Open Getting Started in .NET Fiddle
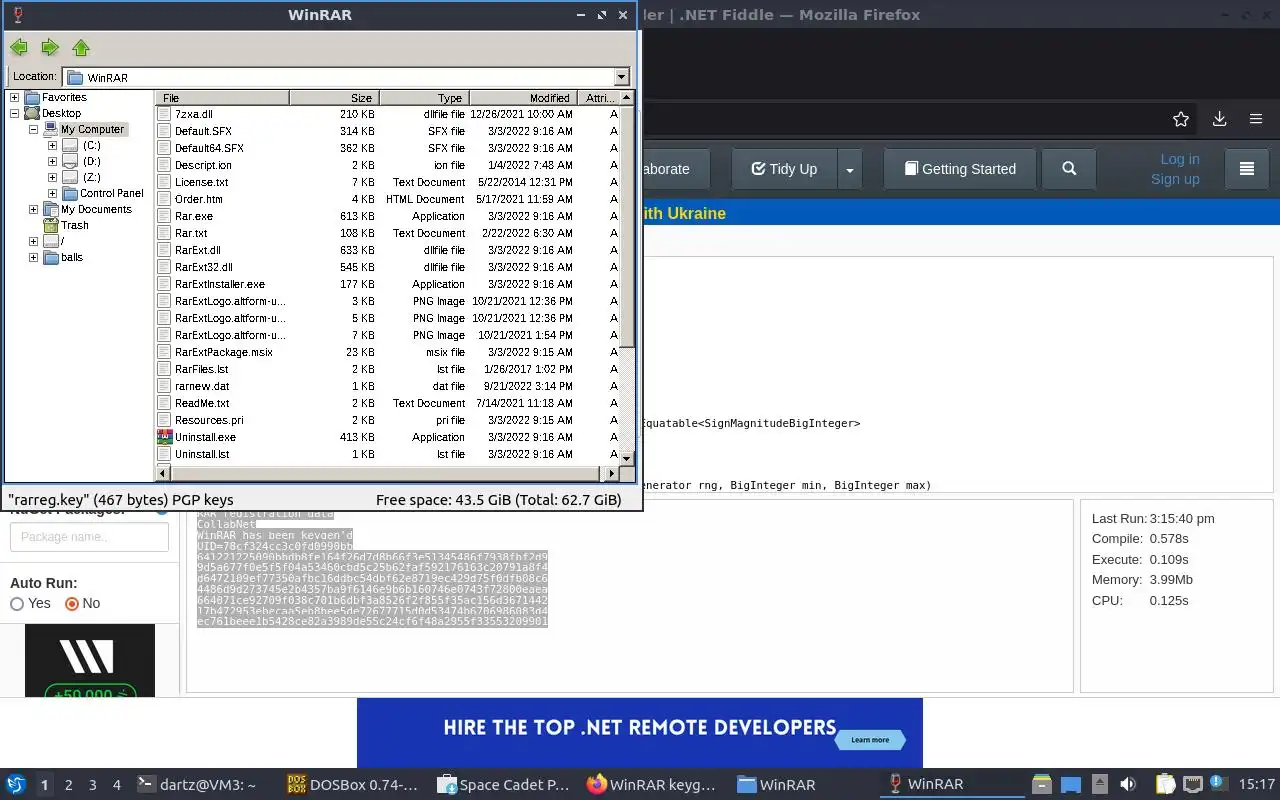 point(960,169)
